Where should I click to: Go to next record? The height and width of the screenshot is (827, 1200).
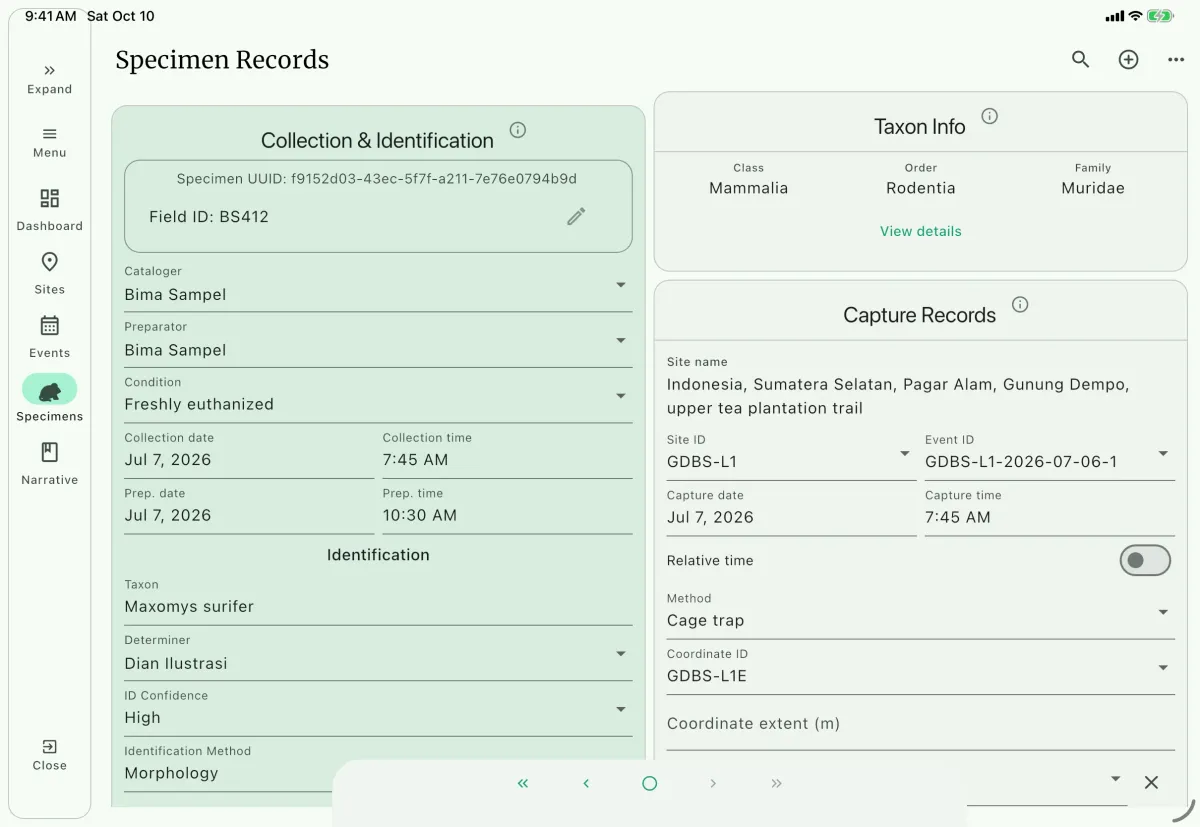click(x=713, y=784)
